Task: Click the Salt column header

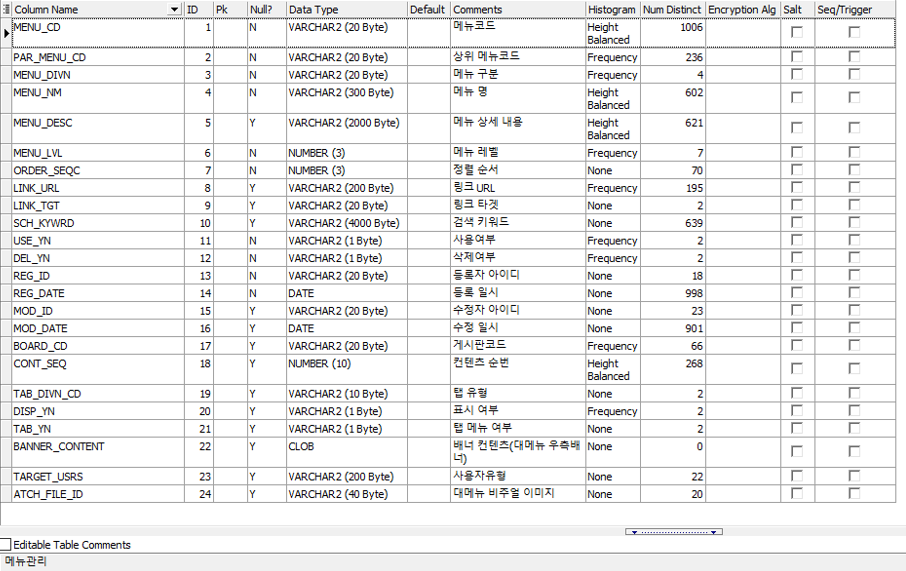Action: tap(797, 9)
